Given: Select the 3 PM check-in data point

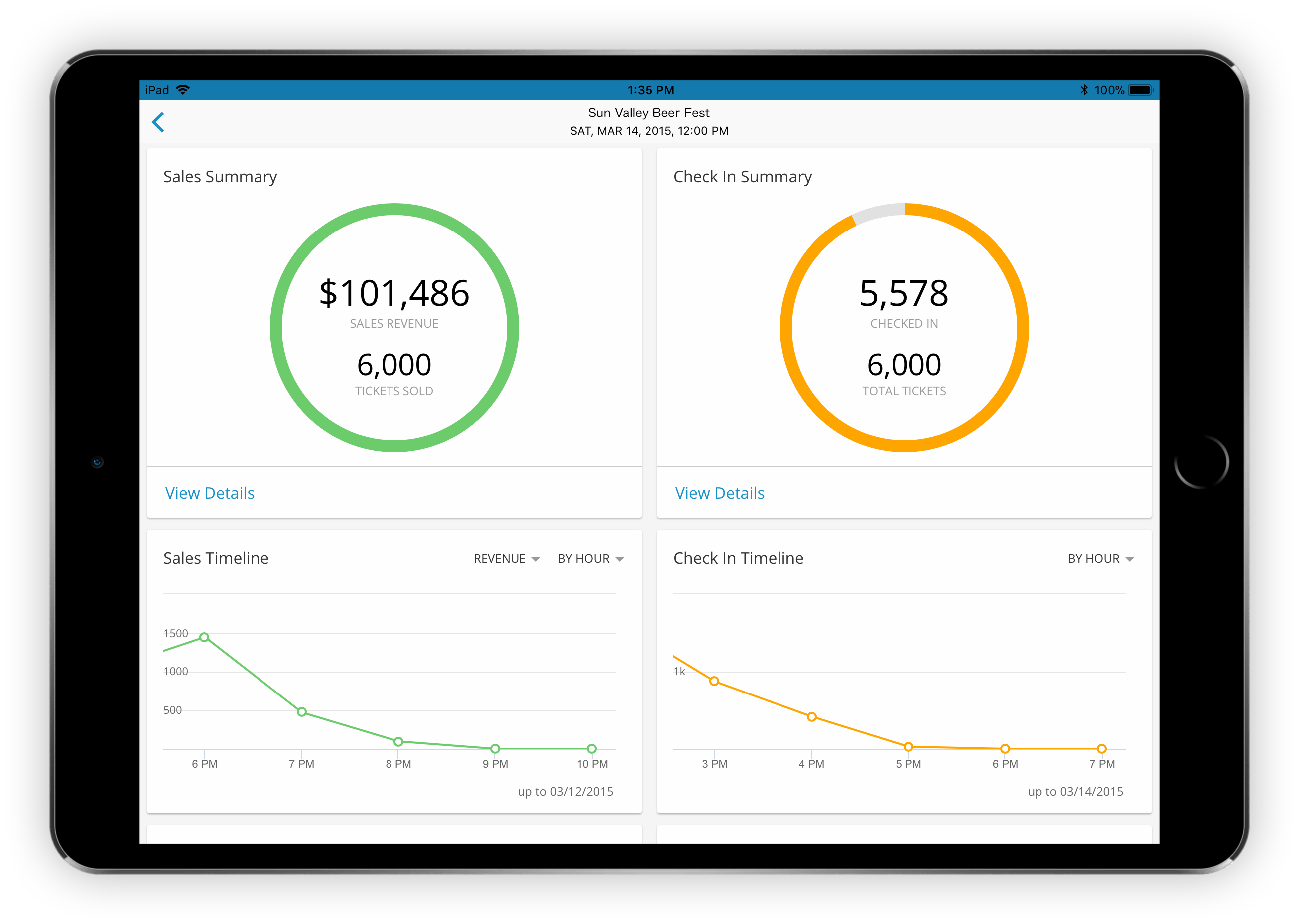Looking at the screenshot, I should [714, 681].
